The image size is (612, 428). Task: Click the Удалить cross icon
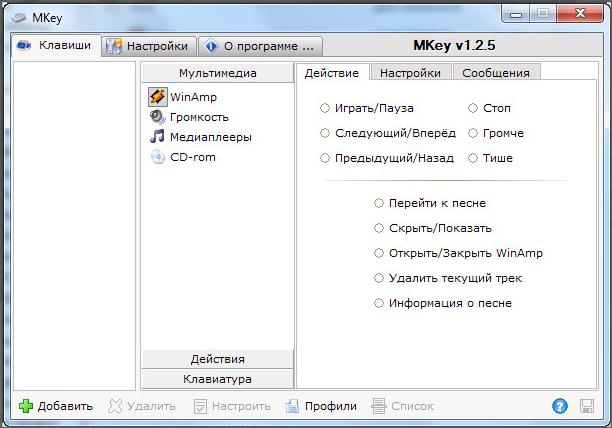(115, 406)
